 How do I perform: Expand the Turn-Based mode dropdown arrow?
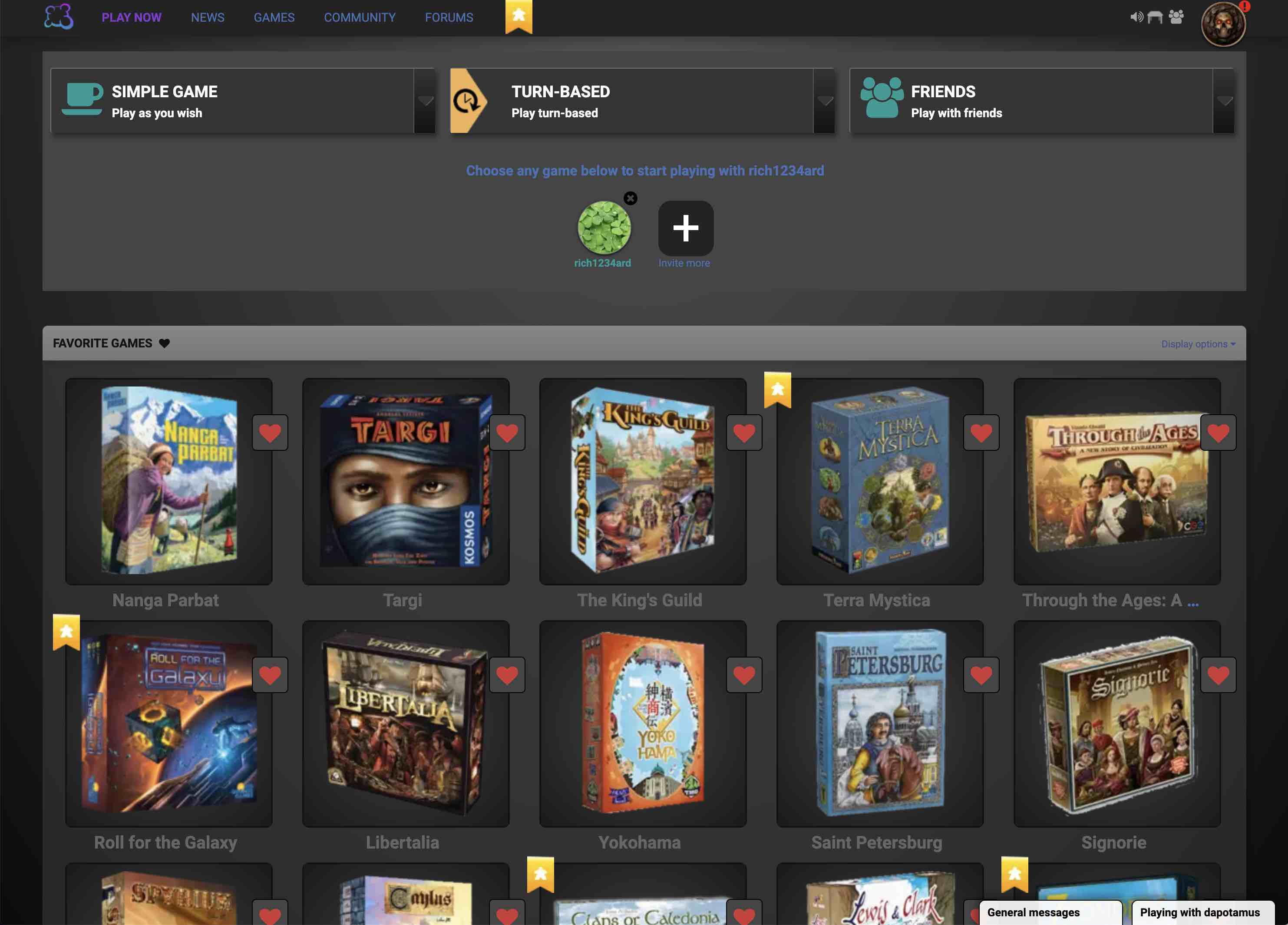(825, 101)
